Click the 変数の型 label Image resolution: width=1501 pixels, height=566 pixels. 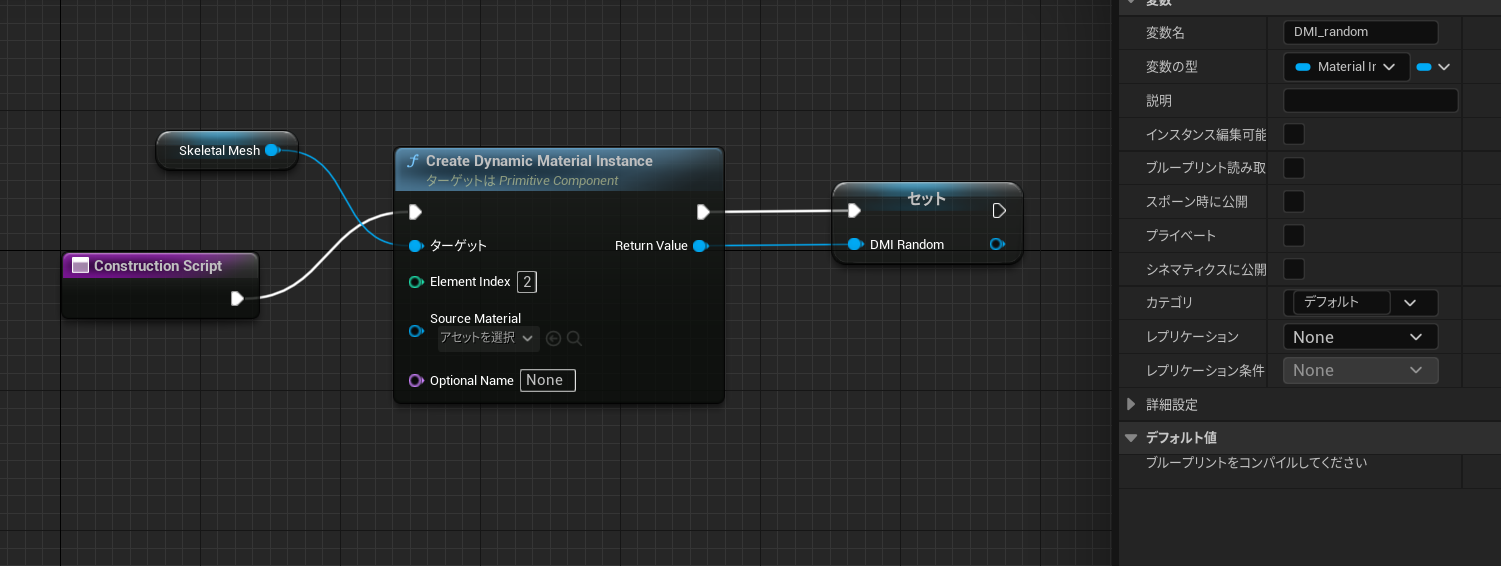pos(1172,67)
